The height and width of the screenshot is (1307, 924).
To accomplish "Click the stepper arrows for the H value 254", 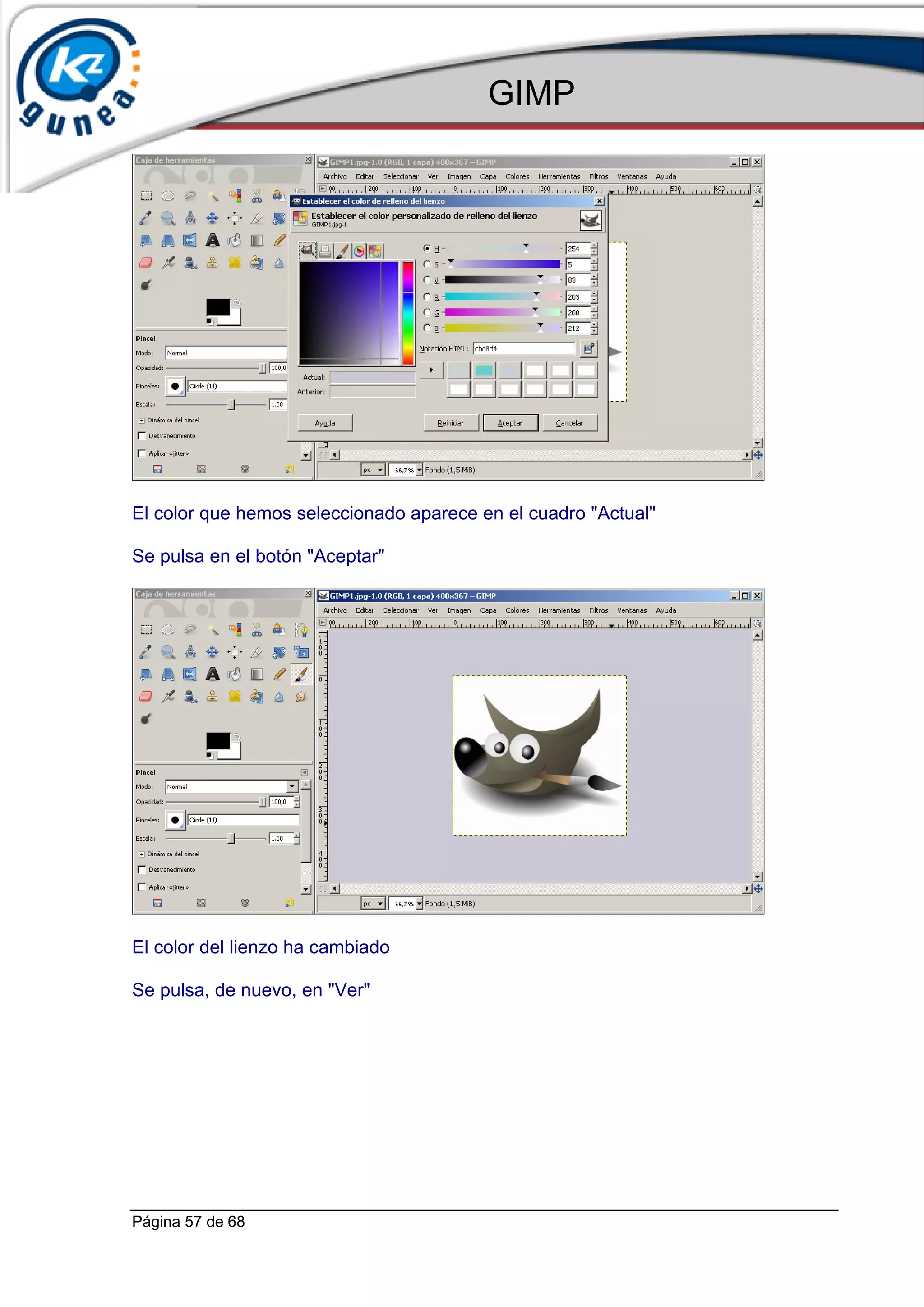I will [594, 249].
